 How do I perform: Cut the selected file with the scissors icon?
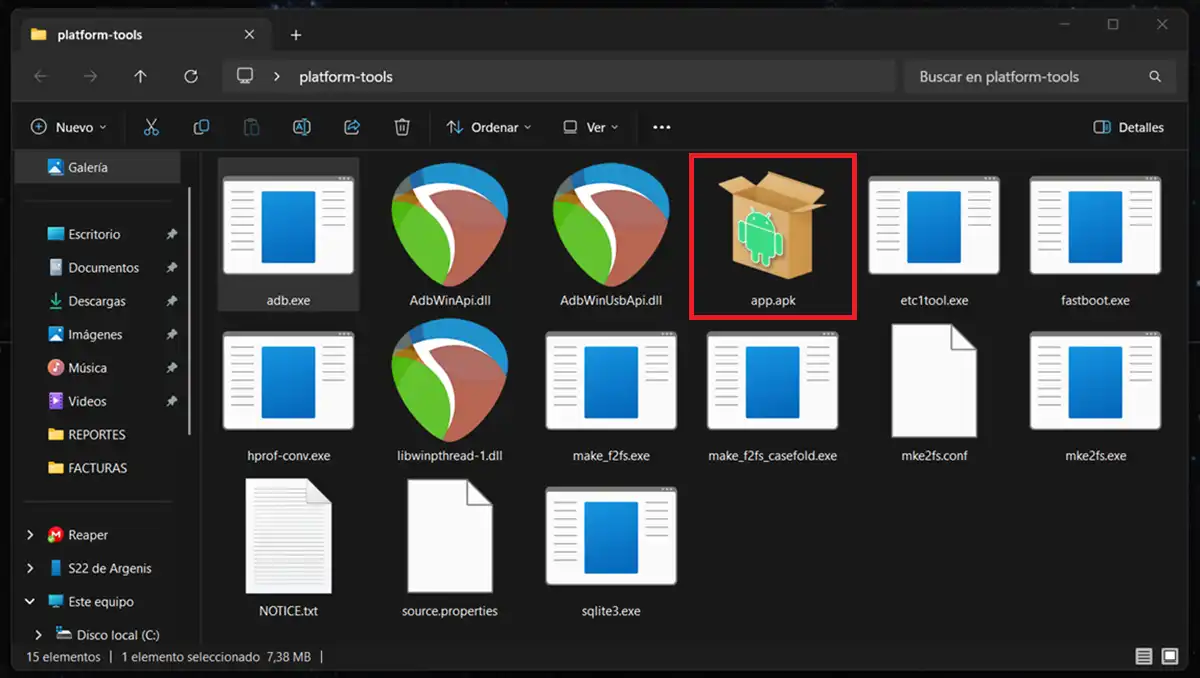[151, 127]
